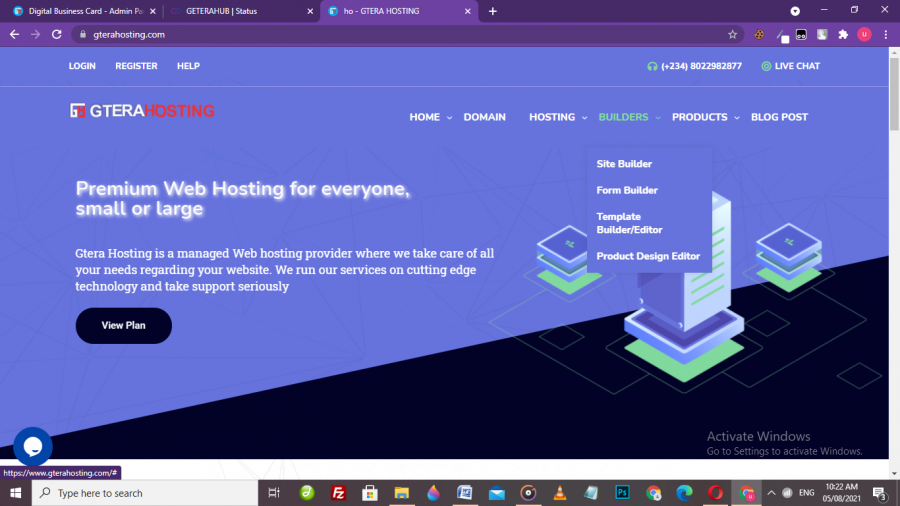Open the DOMAIN nav item
Screen dimensions: 900x506
(484, 117)
